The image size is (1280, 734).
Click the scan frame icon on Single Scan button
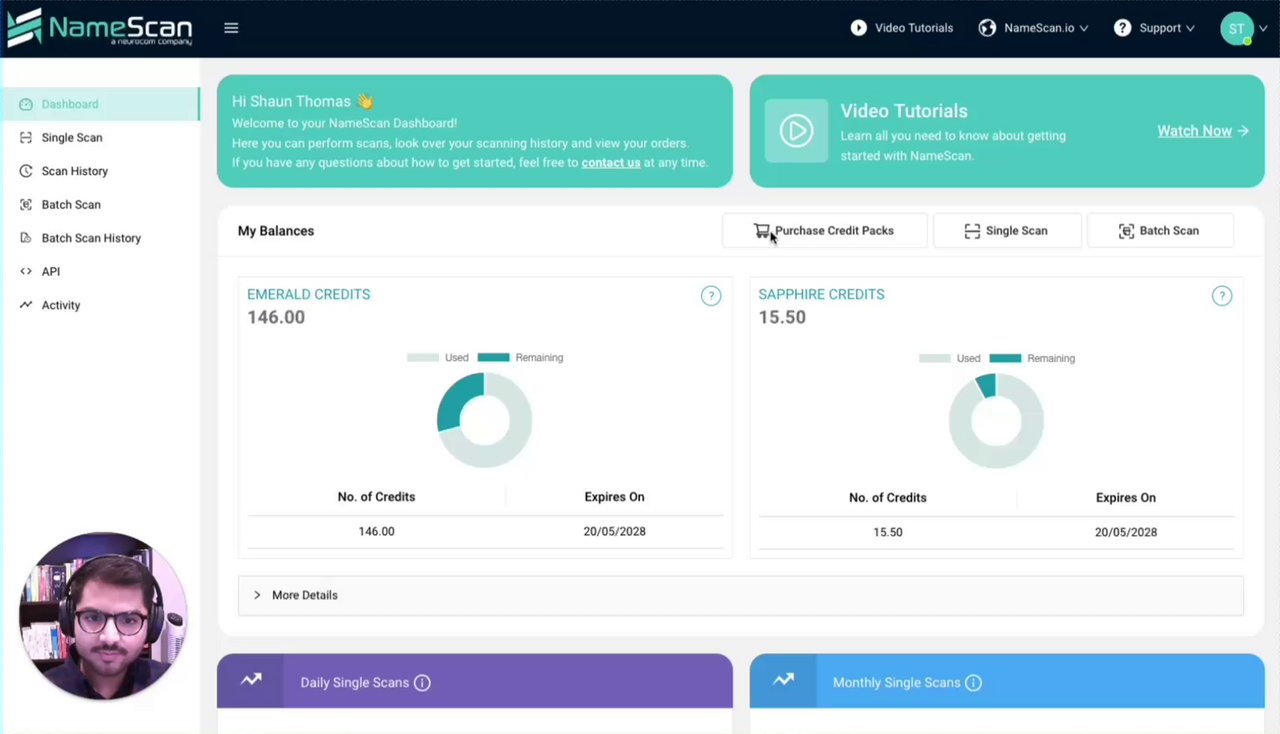[x=972, y=231]
